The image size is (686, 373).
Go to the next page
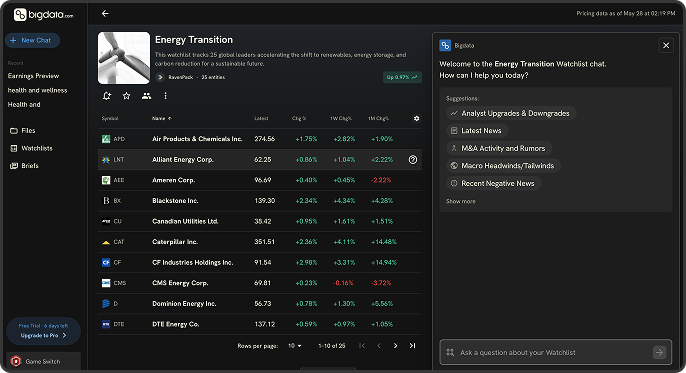coord(396,346)
